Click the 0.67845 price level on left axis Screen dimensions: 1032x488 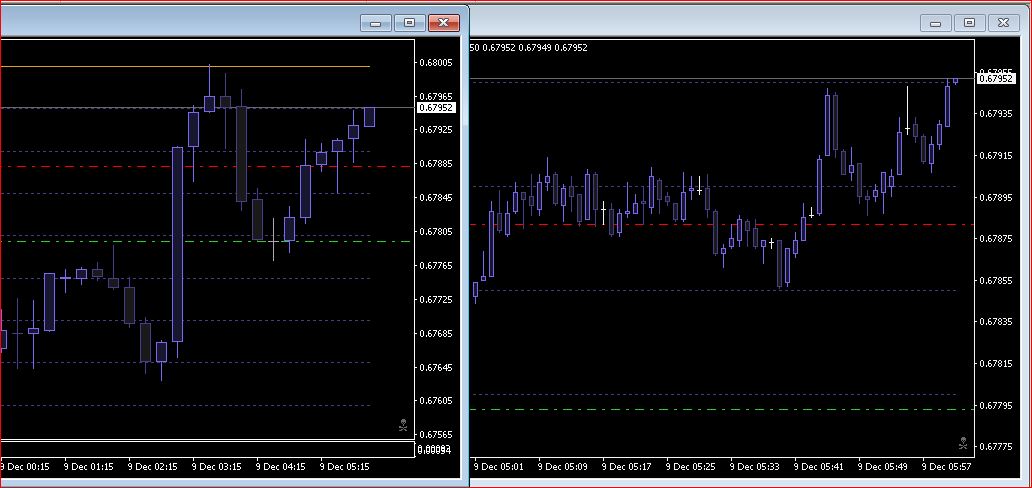coord(436,198)
